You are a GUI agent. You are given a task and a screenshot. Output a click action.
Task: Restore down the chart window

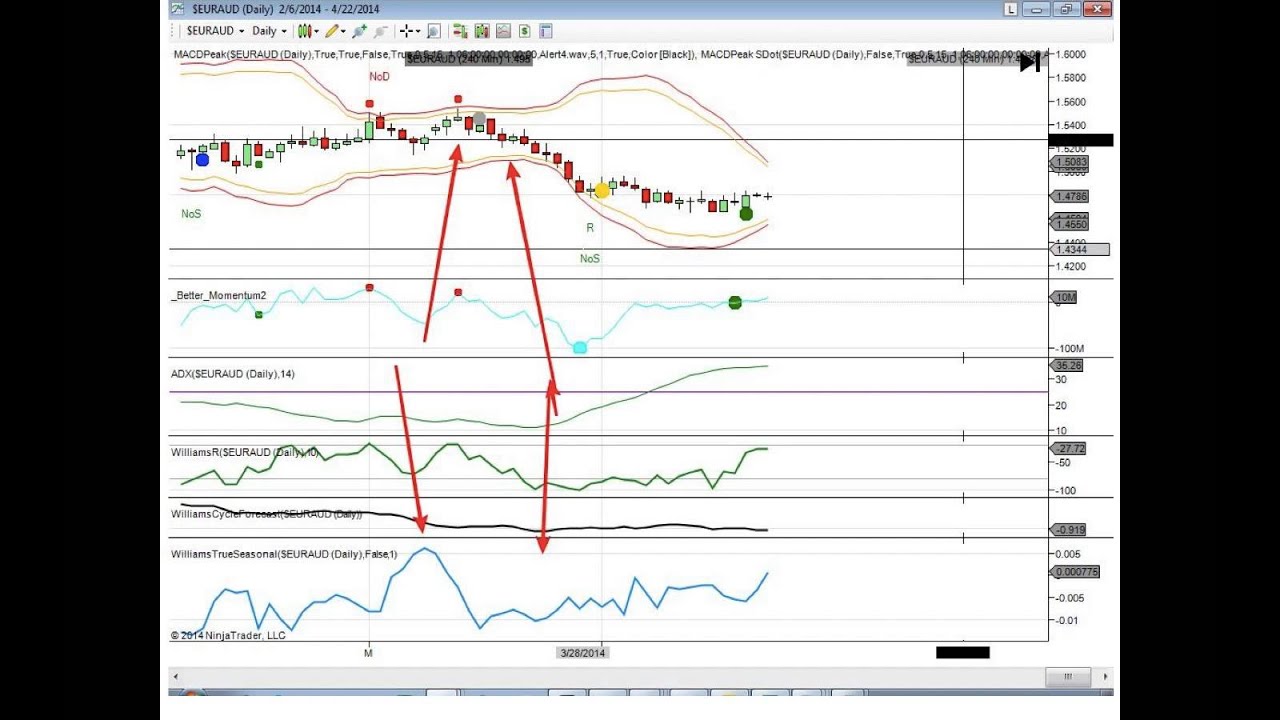(1066, 9)
